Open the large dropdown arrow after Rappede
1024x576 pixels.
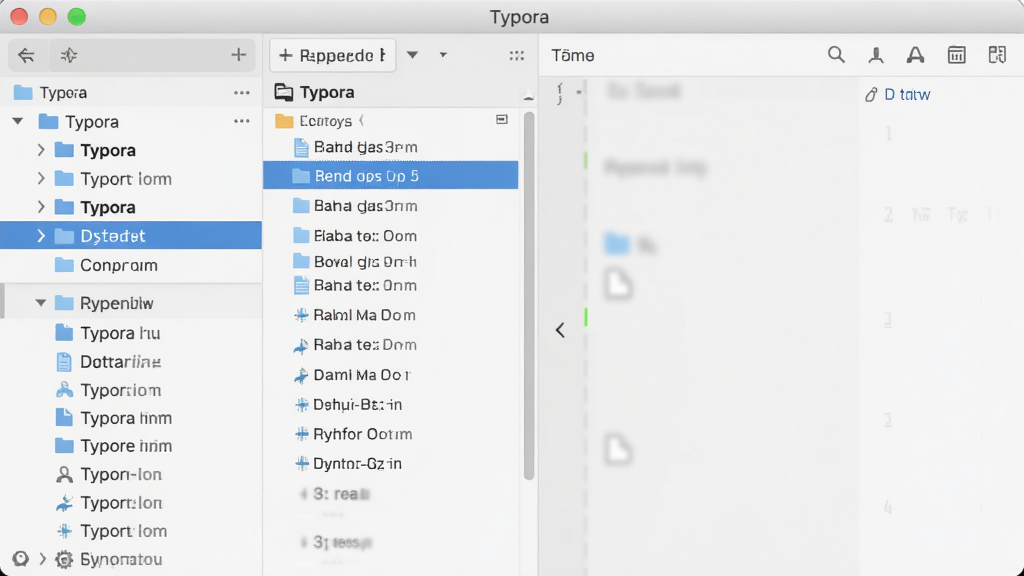coord(412,55)
